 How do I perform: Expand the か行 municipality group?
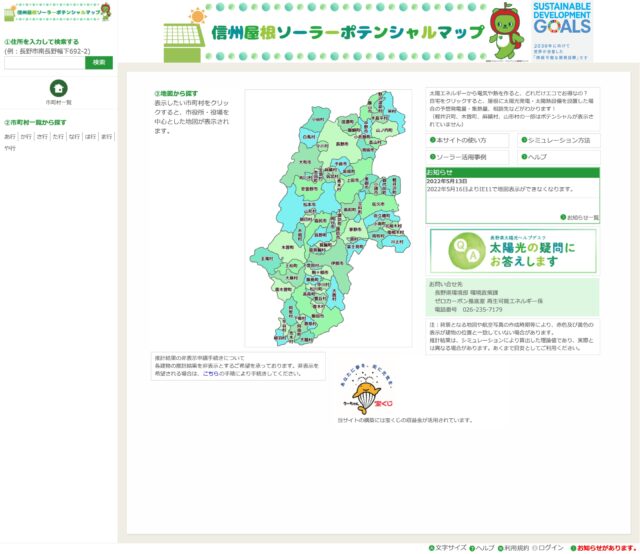pyautogui.click(x=26, y=136)
